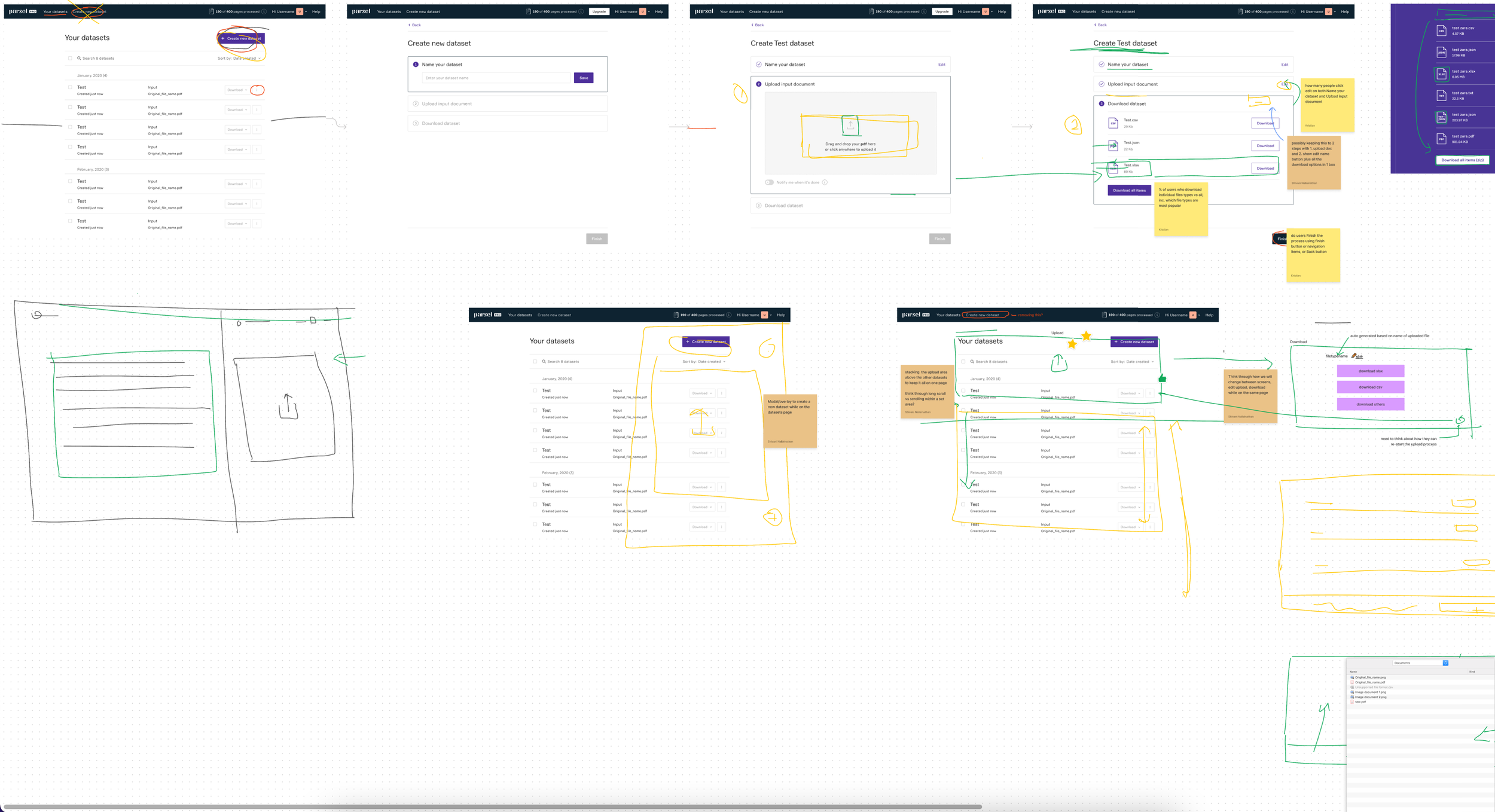
Task: Open Download dropdown on first January row, starred mockup
Action: 1130,393
